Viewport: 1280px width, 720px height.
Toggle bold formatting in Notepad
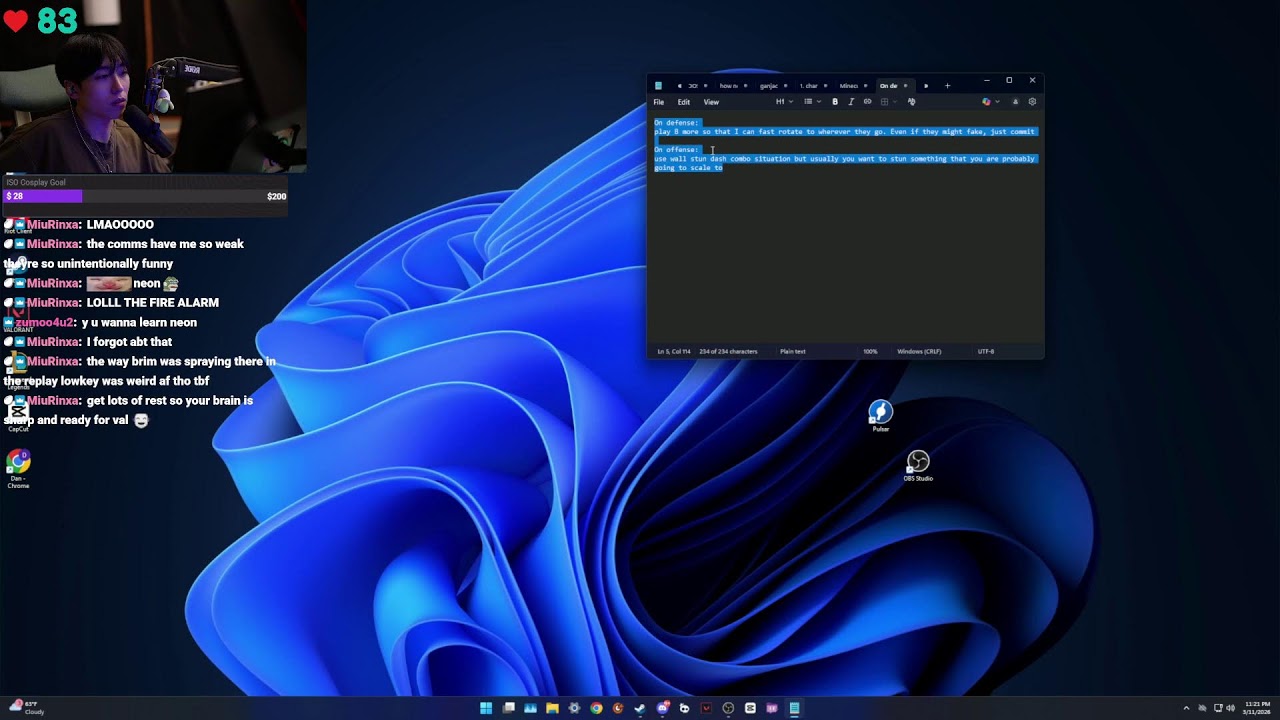pyautogui.click(x=835, y=102)
